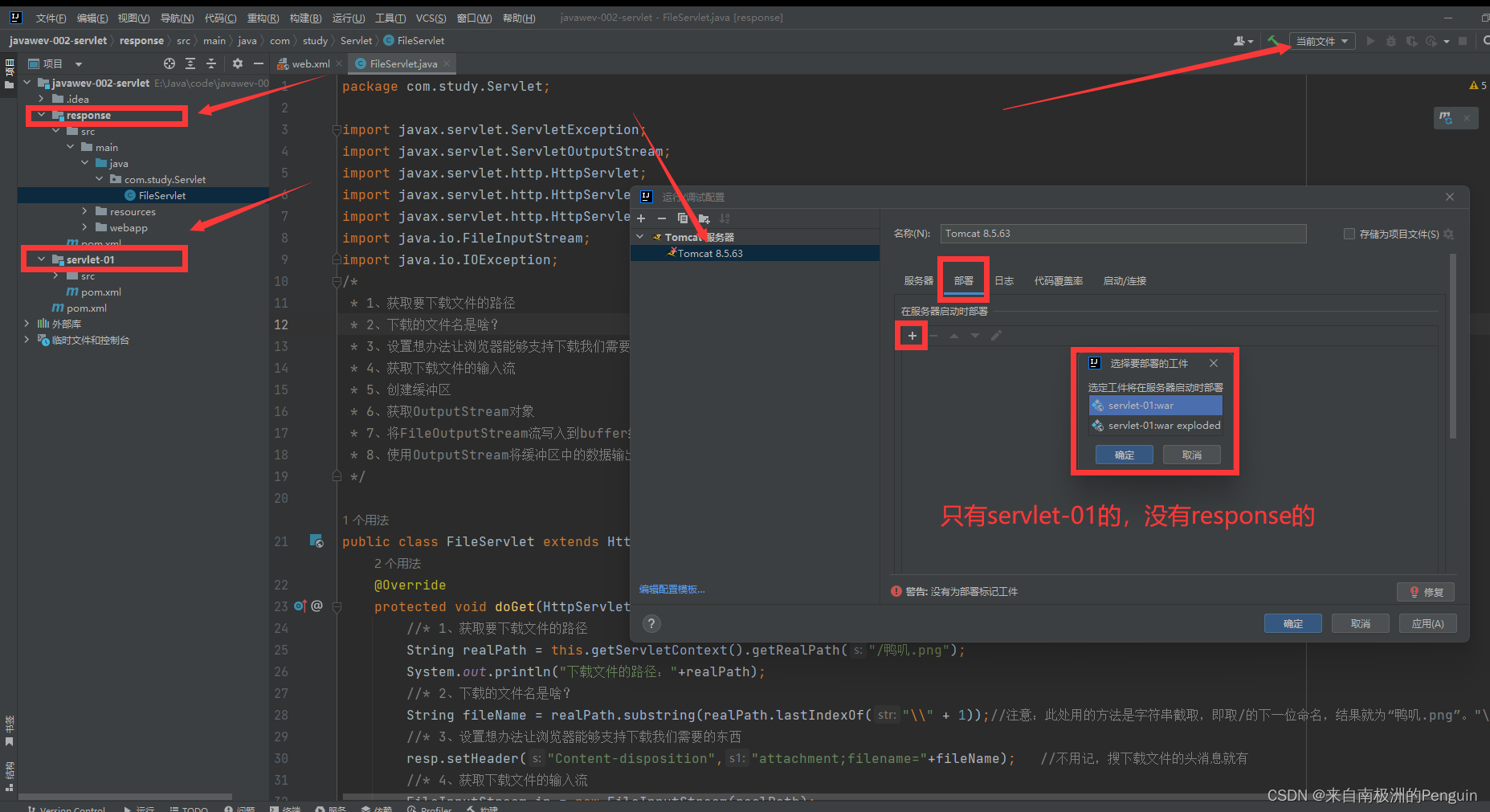Expand the webapp folder
1490x812 pixels.
click(x=85, y=227)
